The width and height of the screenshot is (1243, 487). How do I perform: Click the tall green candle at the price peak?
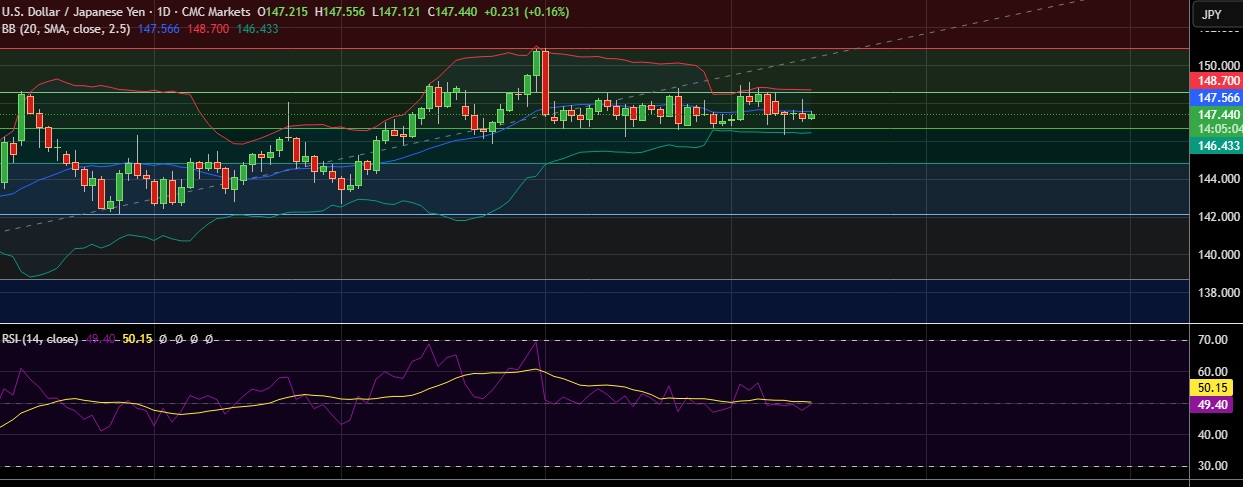[537, 63]
